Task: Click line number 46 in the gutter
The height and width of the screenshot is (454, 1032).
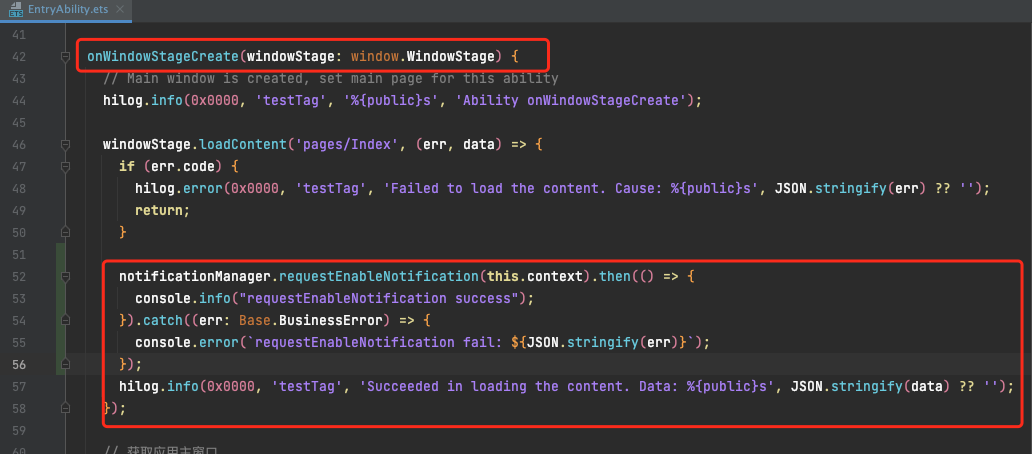Action: point(18,145)
